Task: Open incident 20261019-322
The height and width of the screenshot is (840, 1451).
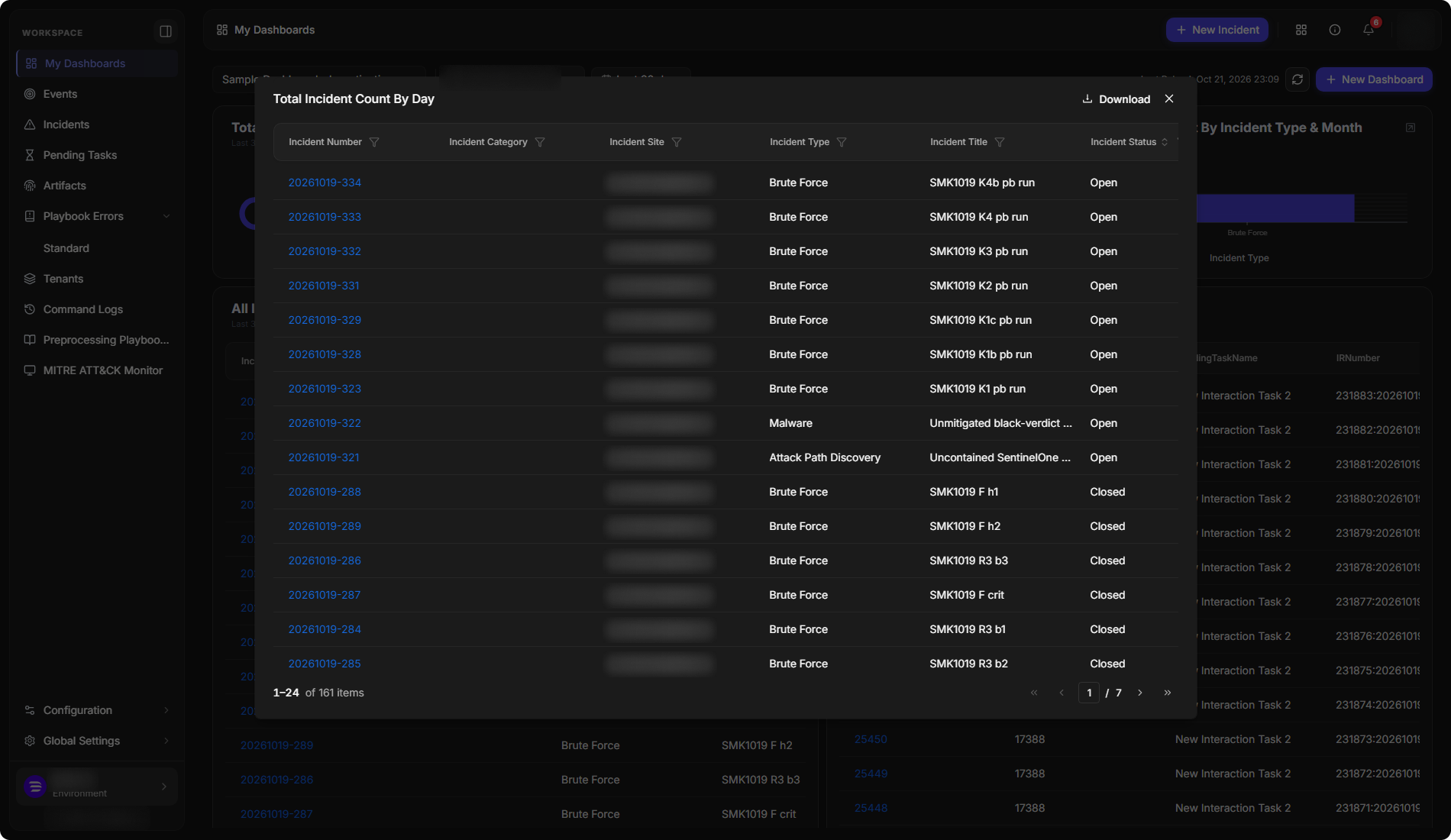Action: [x=325, y=423]
